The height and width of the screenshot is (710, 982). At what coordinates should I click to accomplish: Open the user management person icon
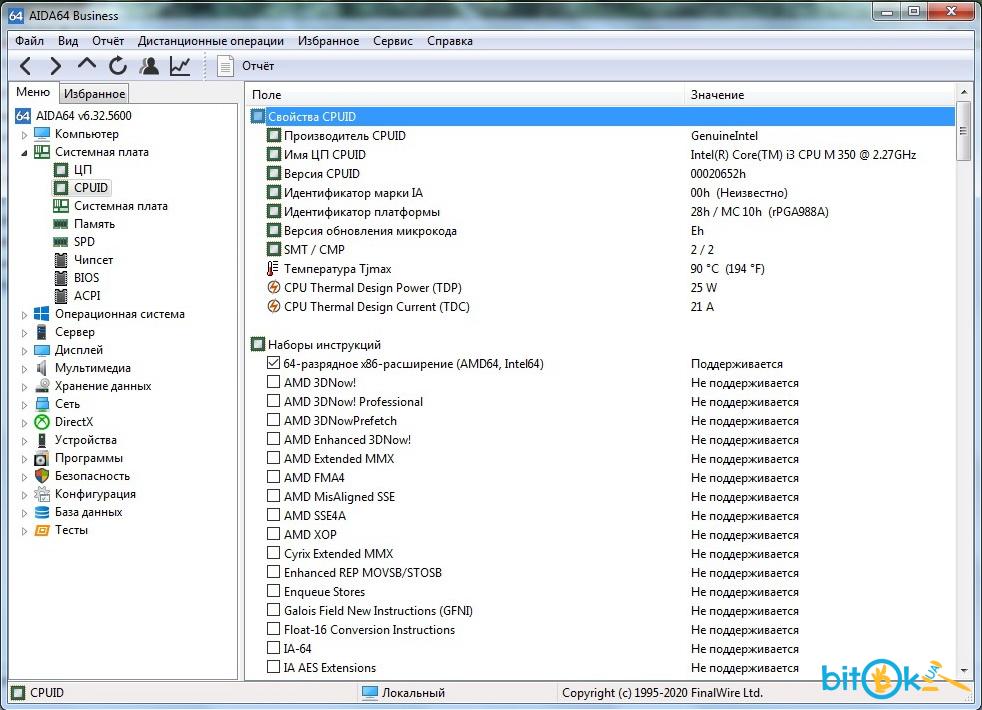[x=149, y=66]
